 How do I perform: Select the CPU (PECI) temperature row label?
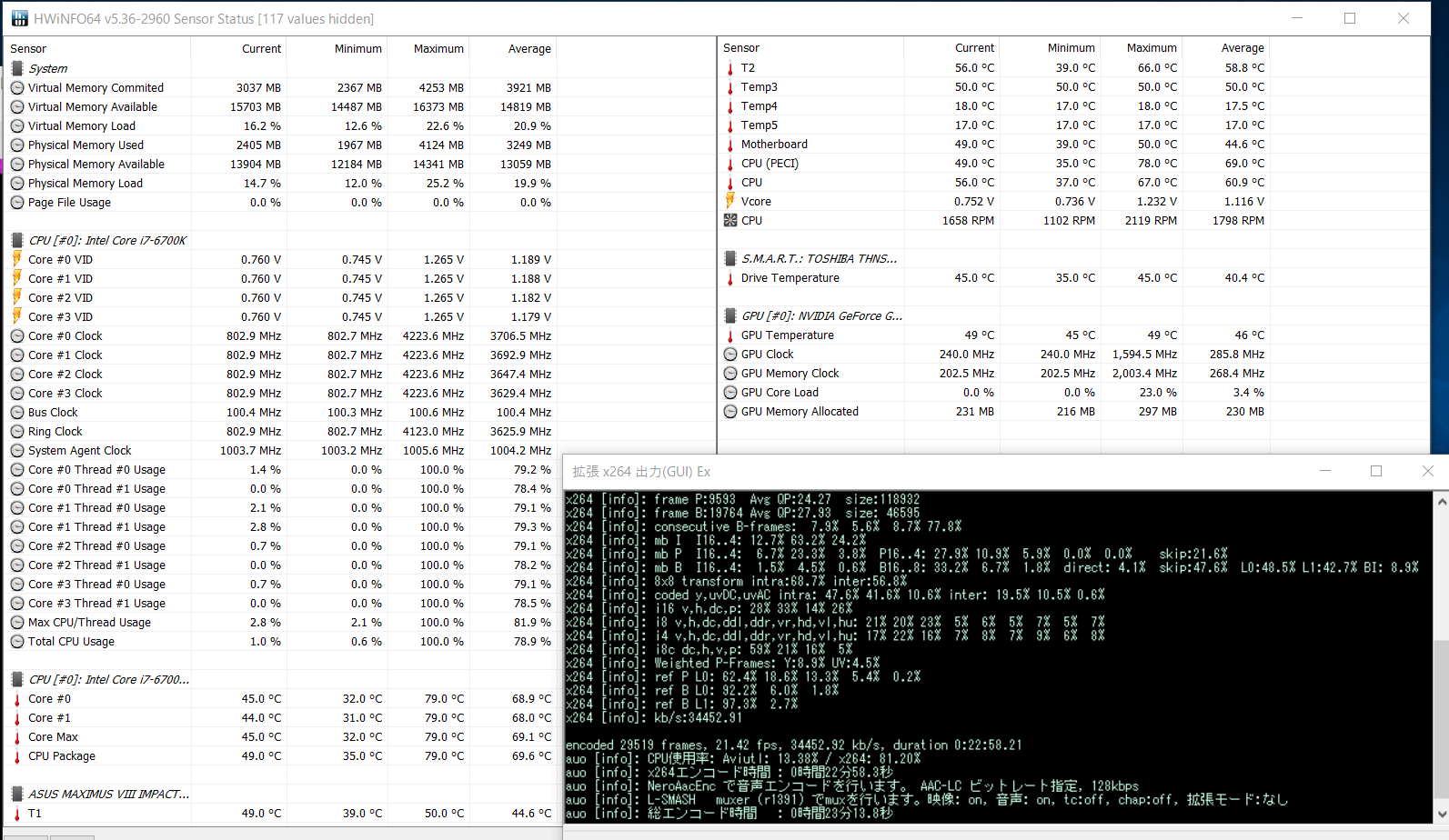coord(770,163)
